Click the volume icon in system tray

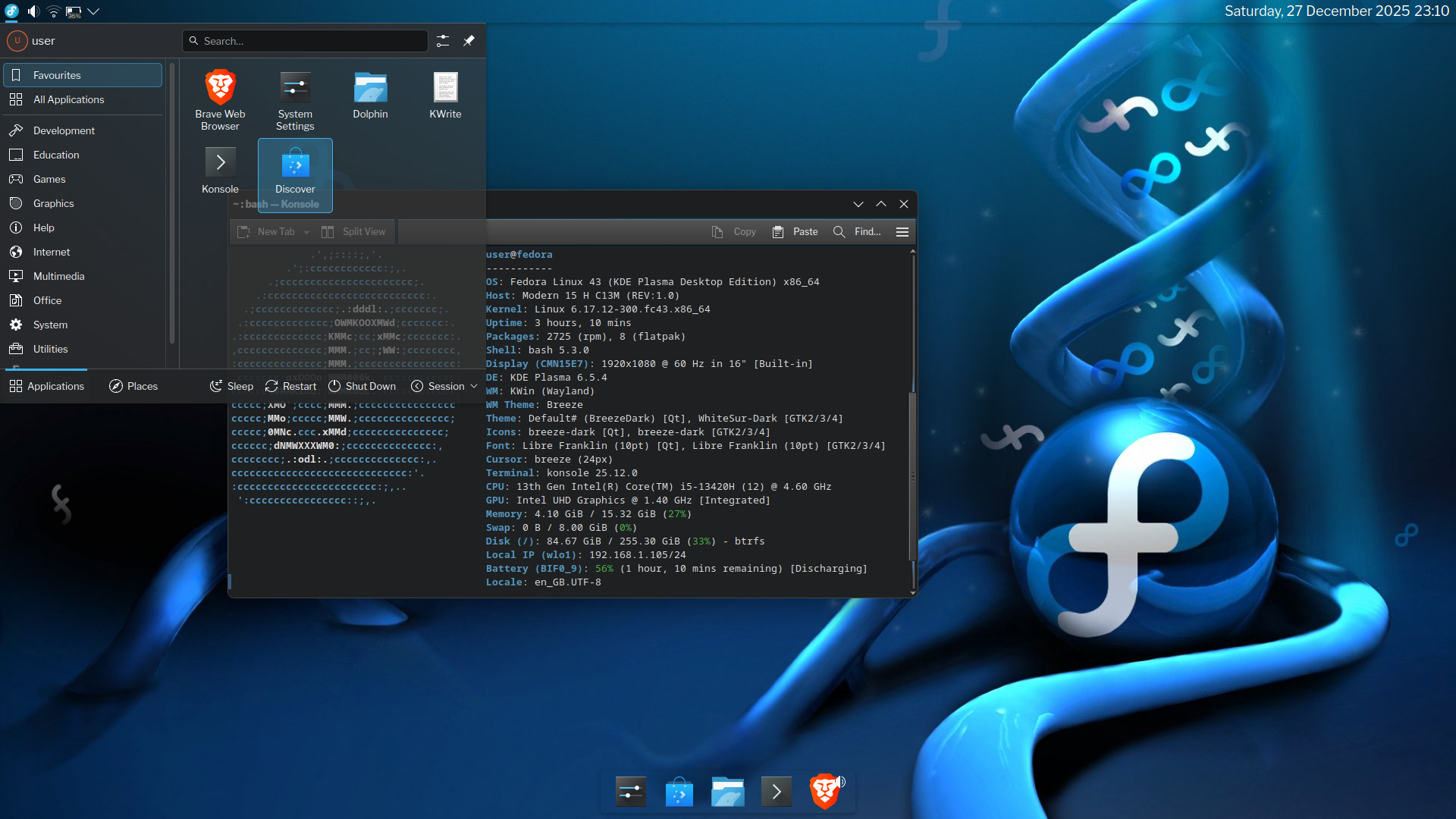tap(33, 11)
